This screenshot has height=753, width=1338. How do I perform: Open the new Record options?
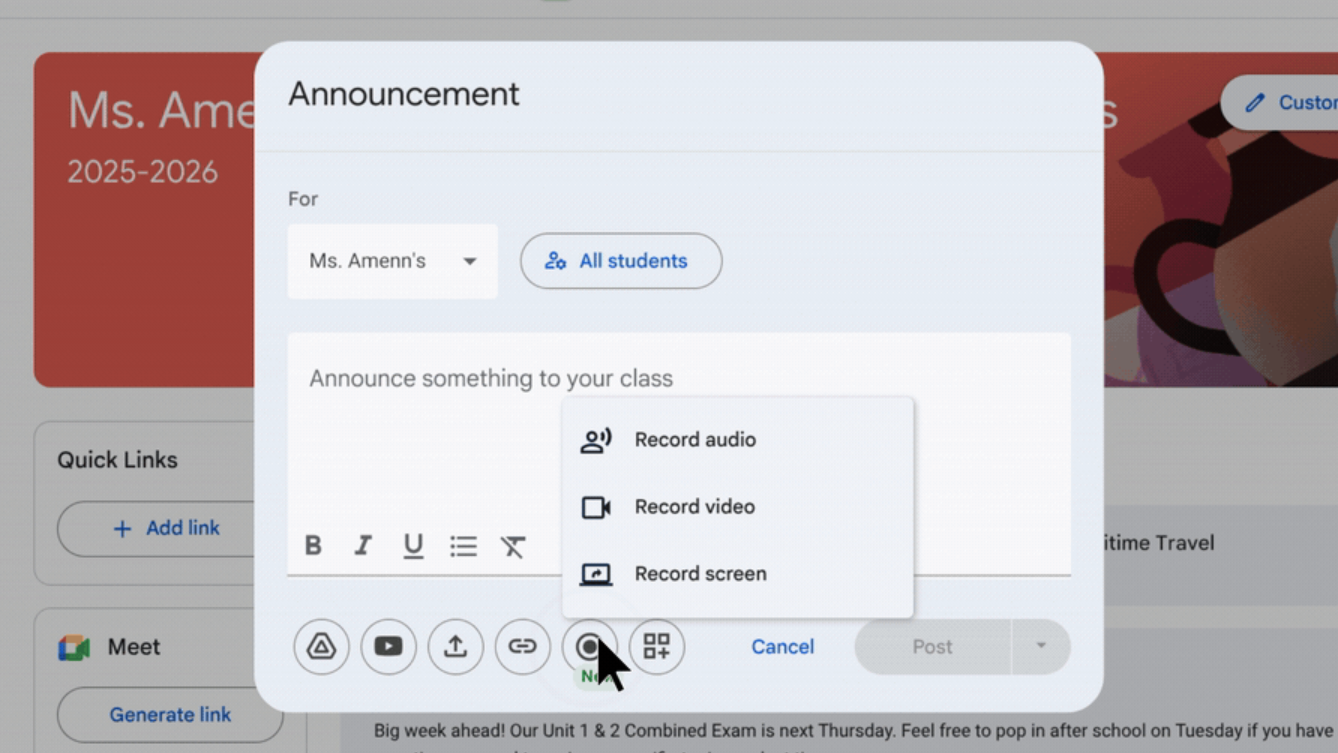(x=590, y=647)
